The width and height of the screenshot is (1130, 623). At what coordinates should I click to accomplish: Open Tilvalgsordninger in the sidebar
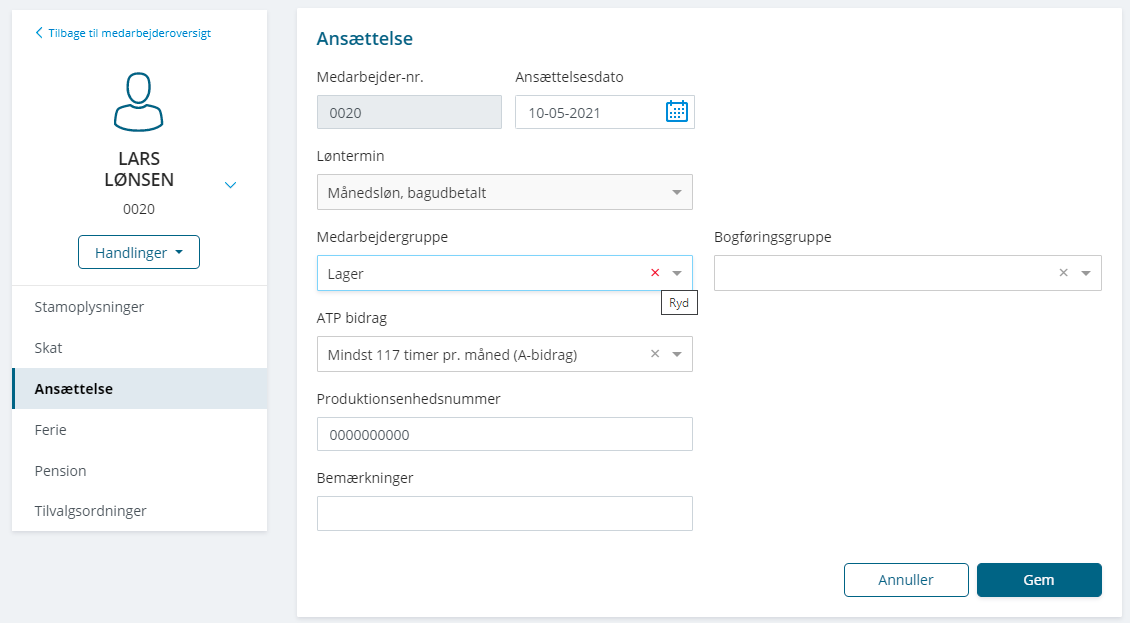(x=90, y=511)
